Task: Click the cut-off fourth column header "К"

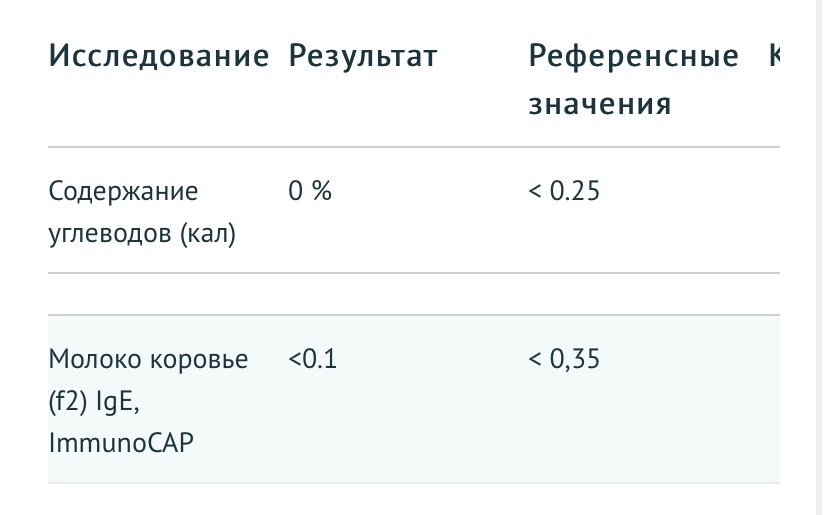Action: coord(773,57)
